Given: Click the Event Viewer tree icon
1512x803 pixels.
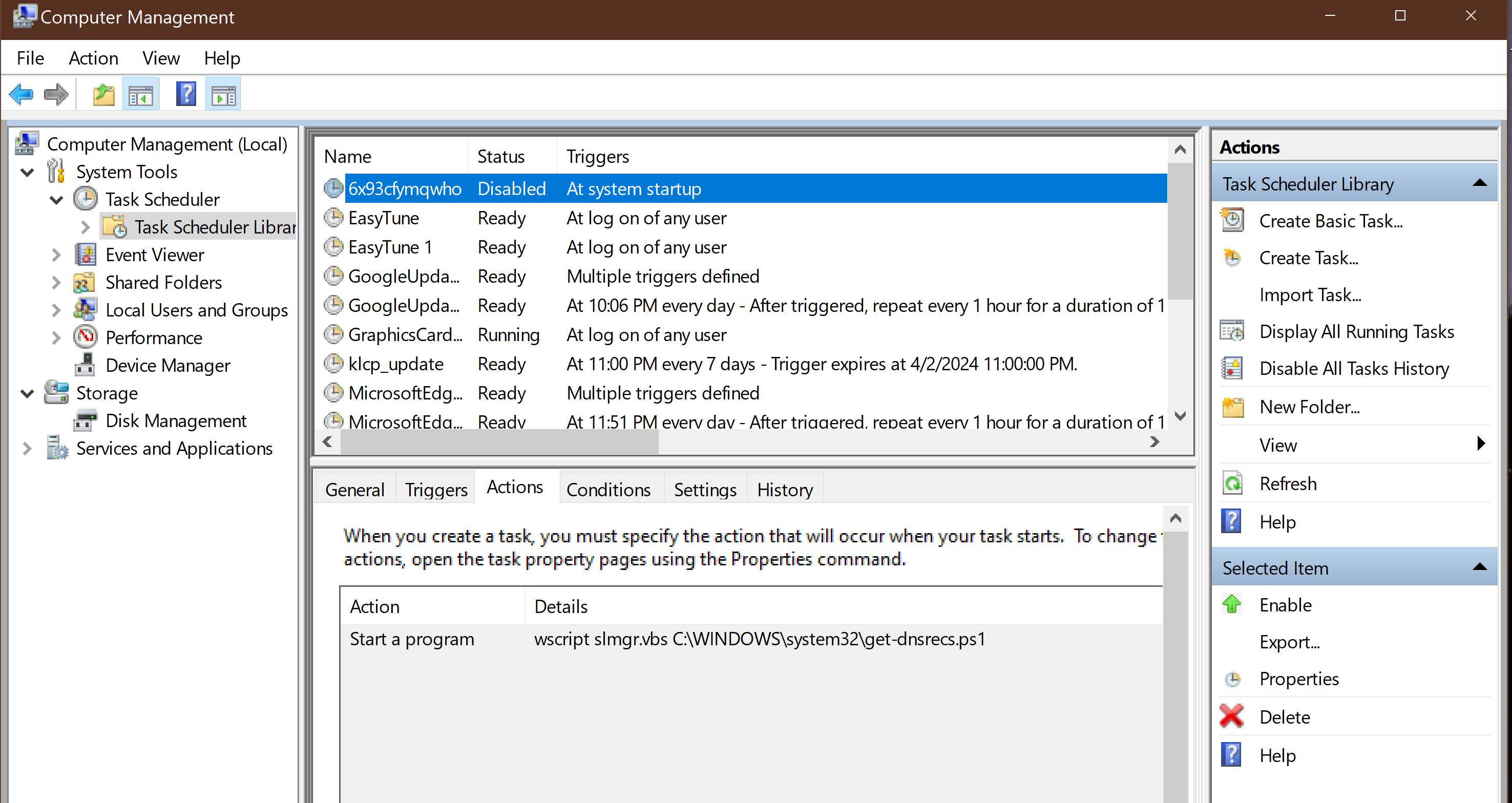Looking at the screenshot, I should 86,255.
